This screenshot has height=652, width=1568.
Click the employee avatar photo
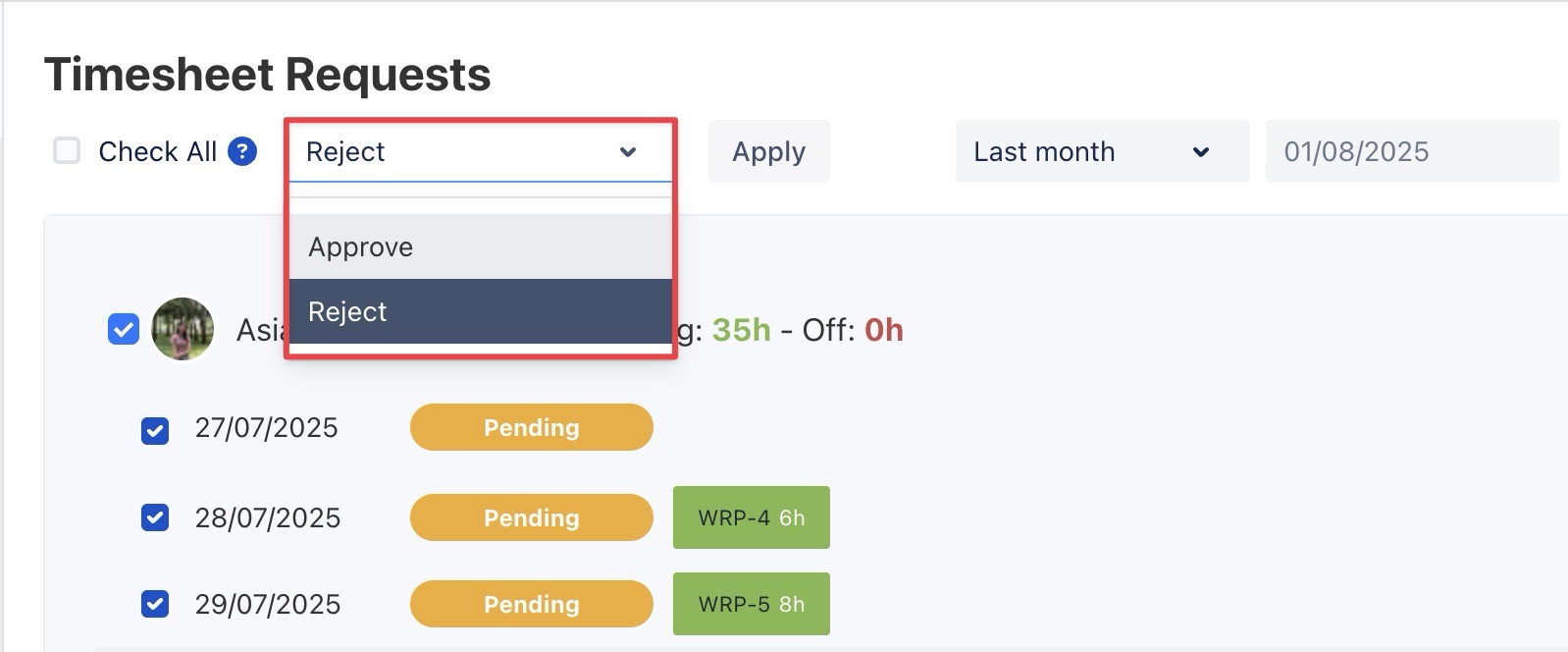click(x=183, y=329)
